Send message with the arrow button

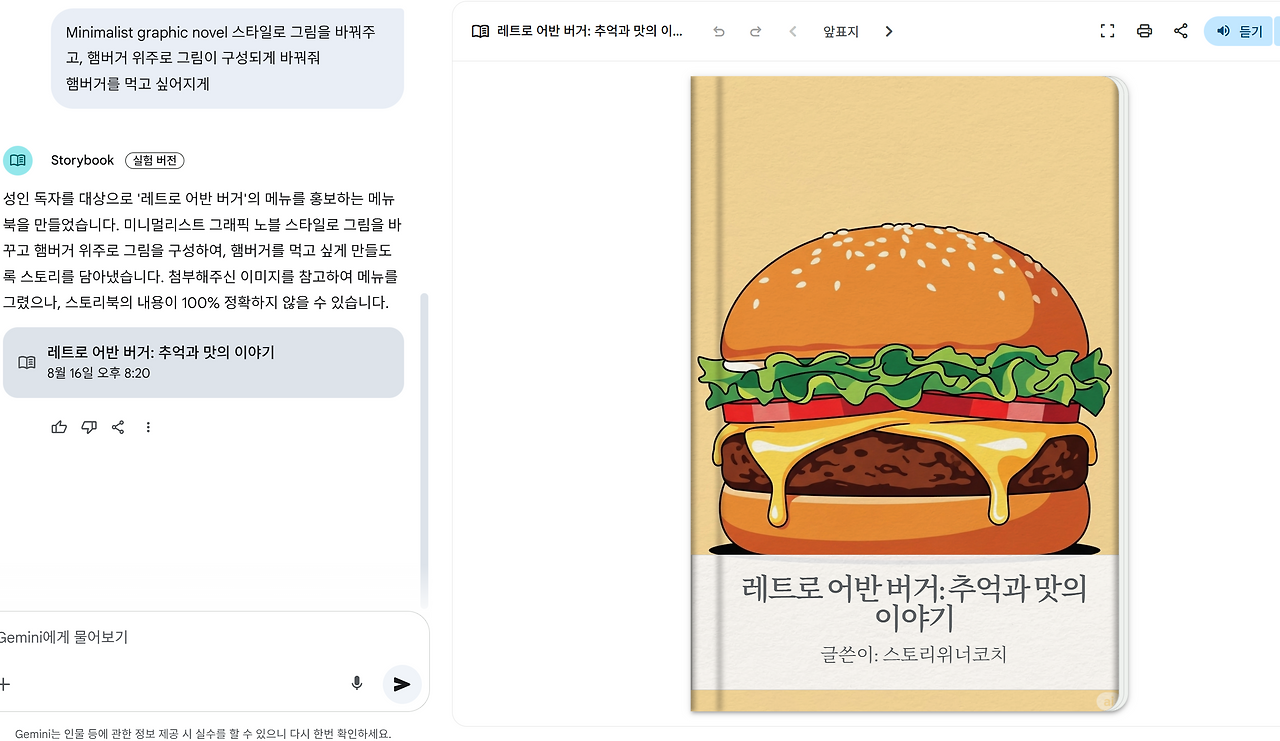(402, 684)
